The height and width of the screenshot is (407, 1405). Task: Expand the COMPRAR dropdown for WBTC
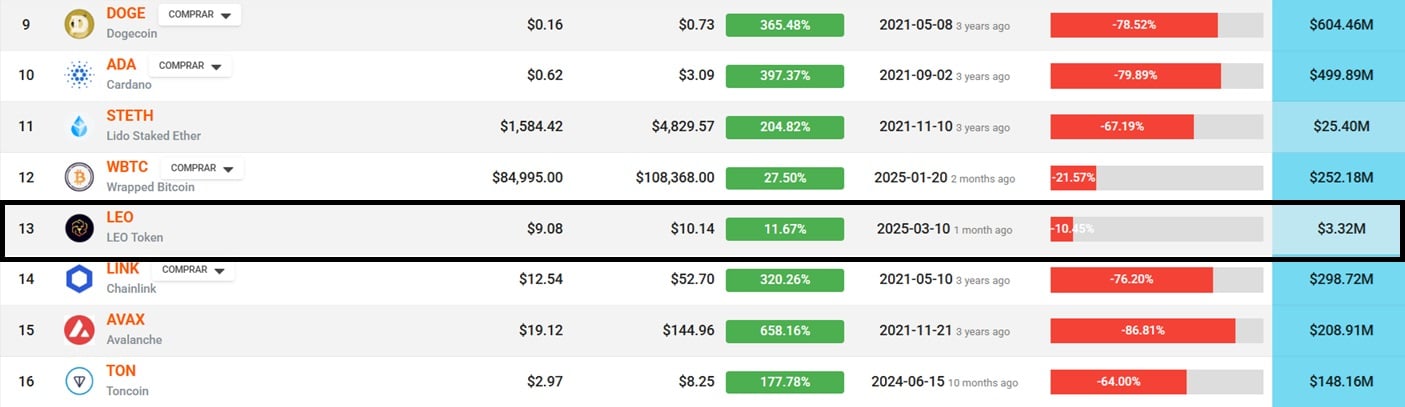(202, 167)
